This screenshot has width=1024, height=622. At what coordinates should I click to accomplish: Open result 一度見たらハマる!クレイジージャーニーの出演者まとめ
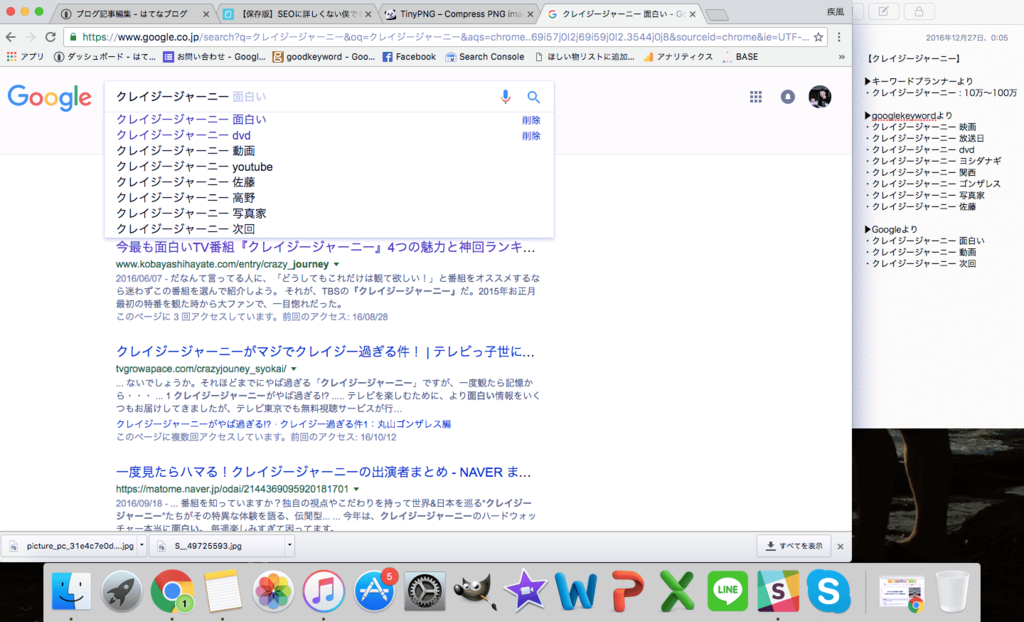click(324, 472)
